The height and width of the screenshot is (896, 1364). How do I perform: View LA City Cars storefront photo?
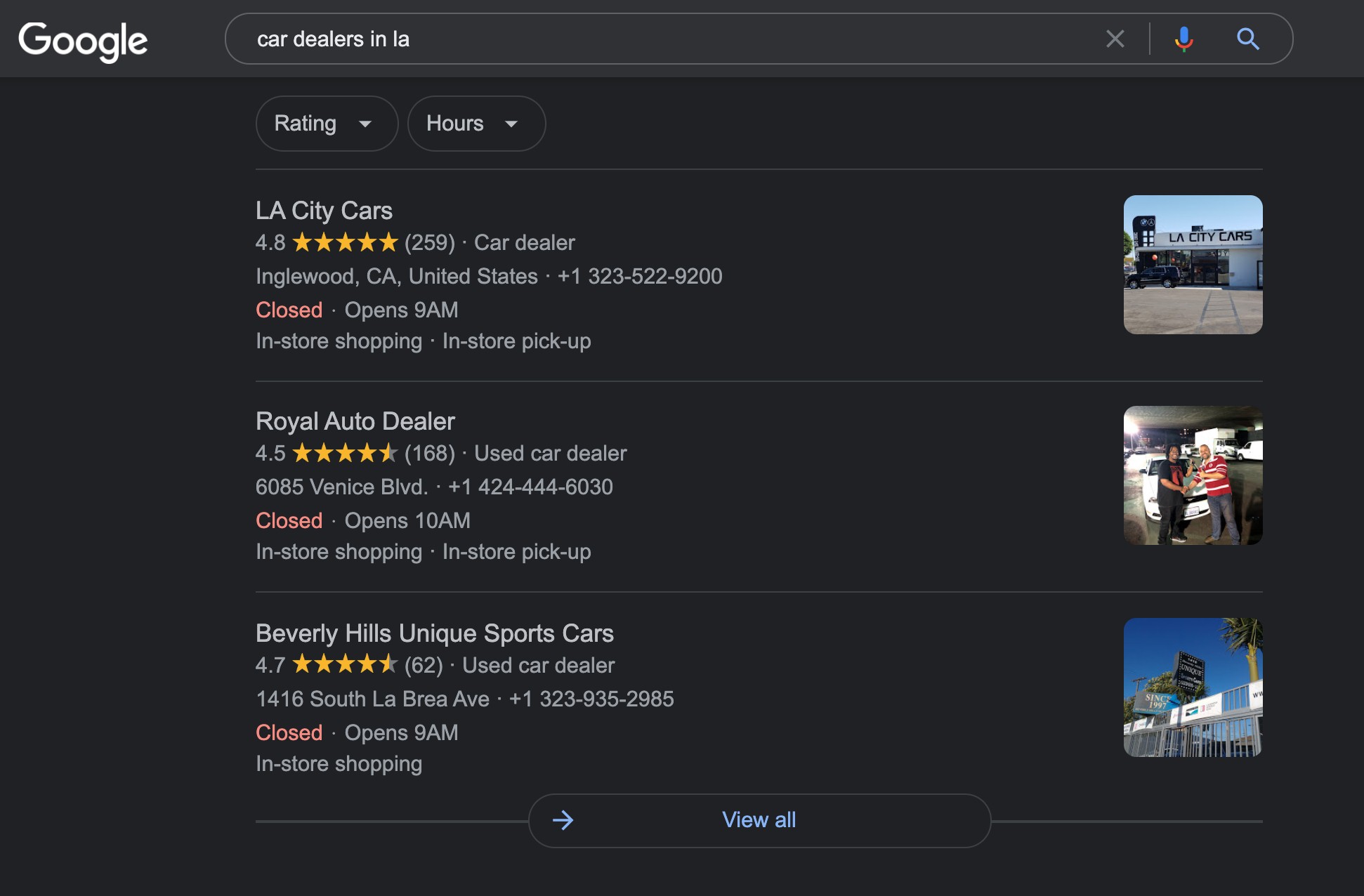pyautogui.click(x=1193, y=265)
